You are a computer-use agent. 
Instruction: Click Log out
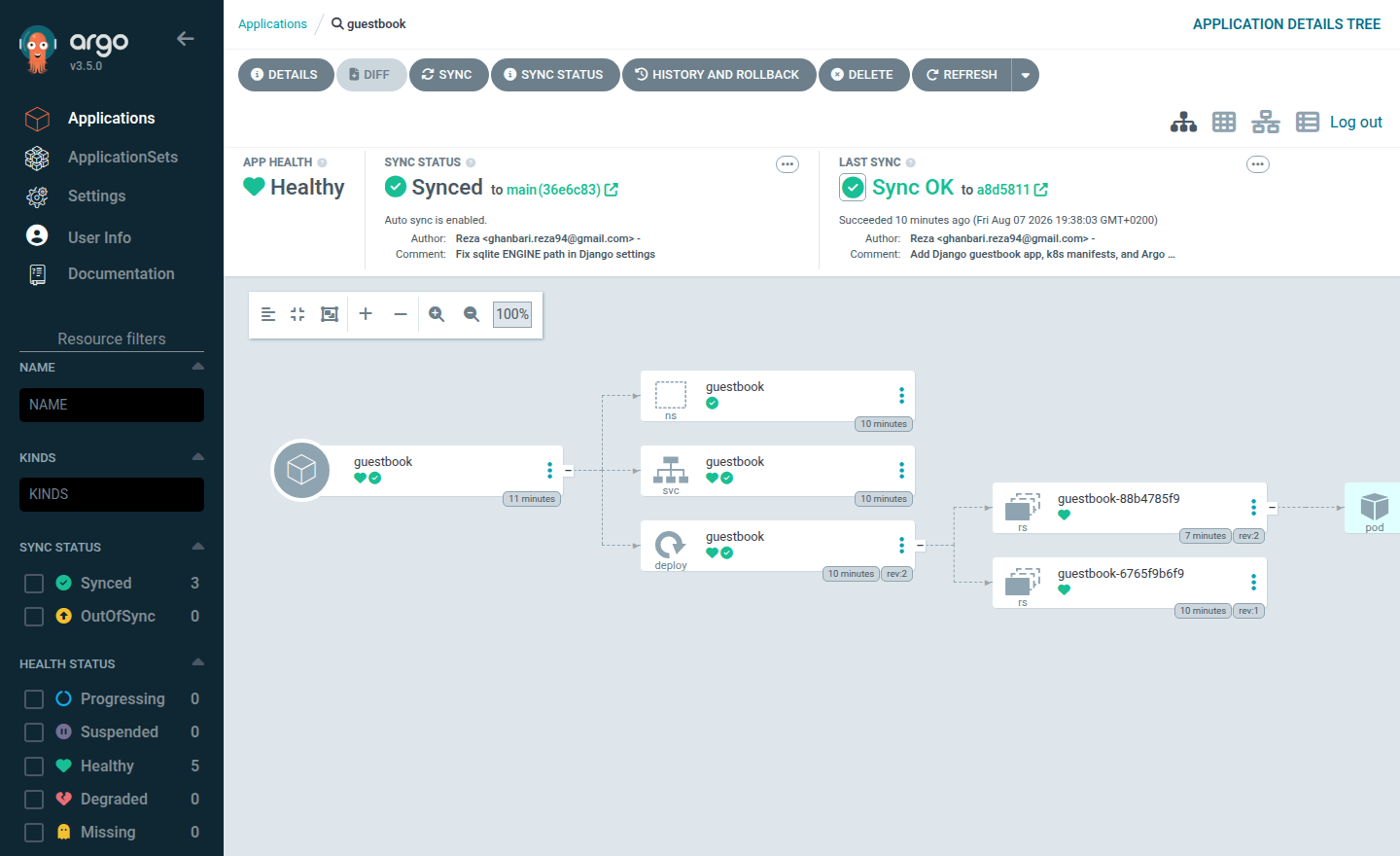click(1356, 122)
